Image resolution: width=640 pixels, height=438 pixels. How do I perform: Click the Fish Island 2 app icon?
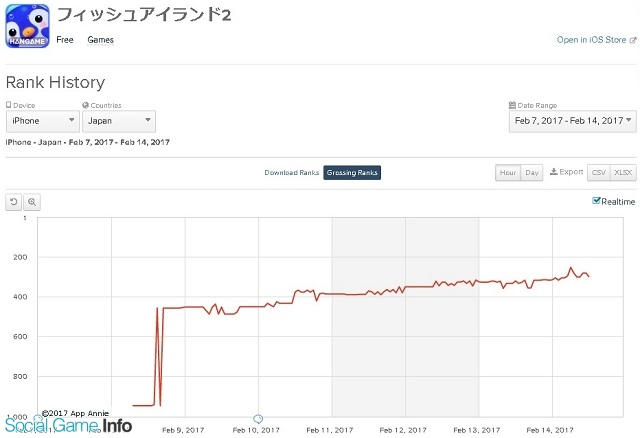[x=27, y=26]
